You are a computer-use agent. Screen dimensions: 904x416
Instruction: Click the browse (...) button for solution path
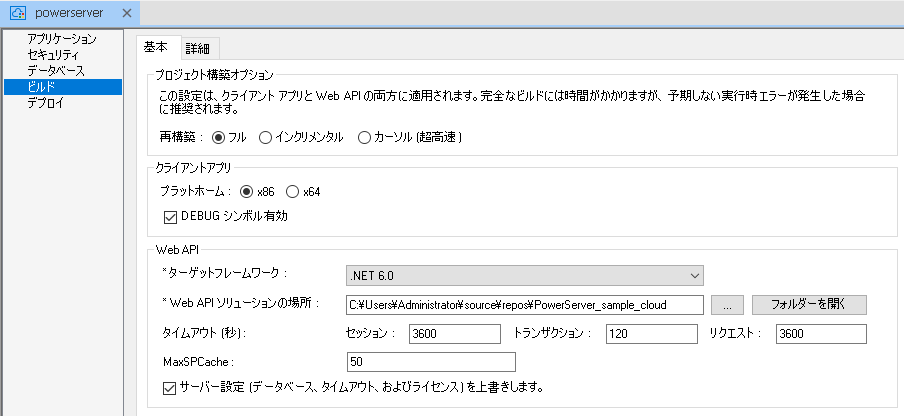click(726, 304)
